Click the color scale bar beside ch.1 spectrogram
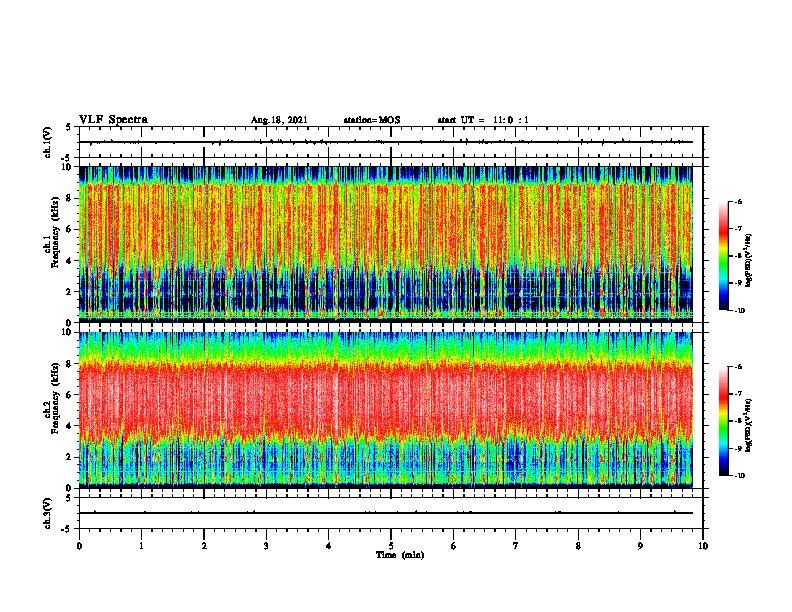This screenshot has width=792, height=612. (724, 256)
